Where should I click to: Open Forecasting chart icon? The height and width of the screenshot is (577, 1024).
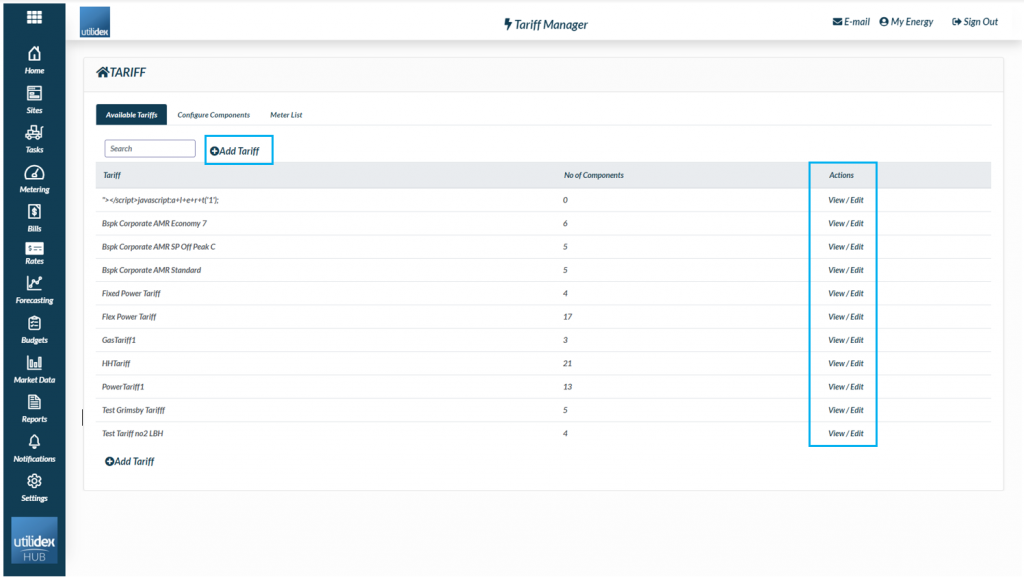(x=34, y=289)
